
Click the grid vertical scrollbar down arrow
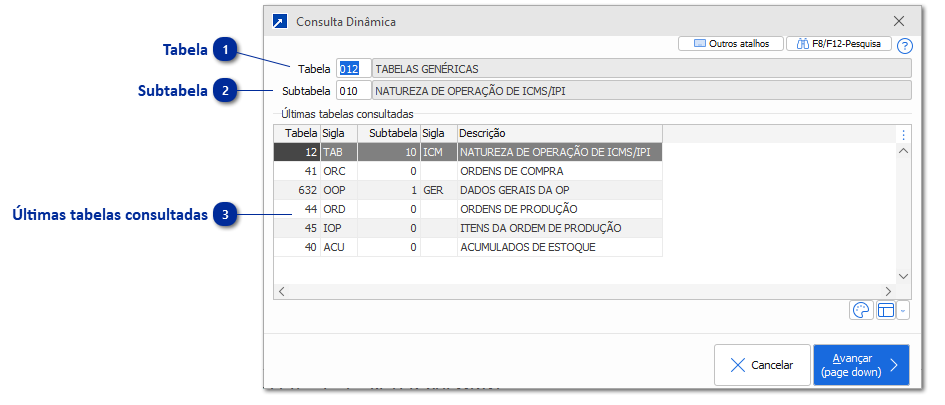point(903,275)
